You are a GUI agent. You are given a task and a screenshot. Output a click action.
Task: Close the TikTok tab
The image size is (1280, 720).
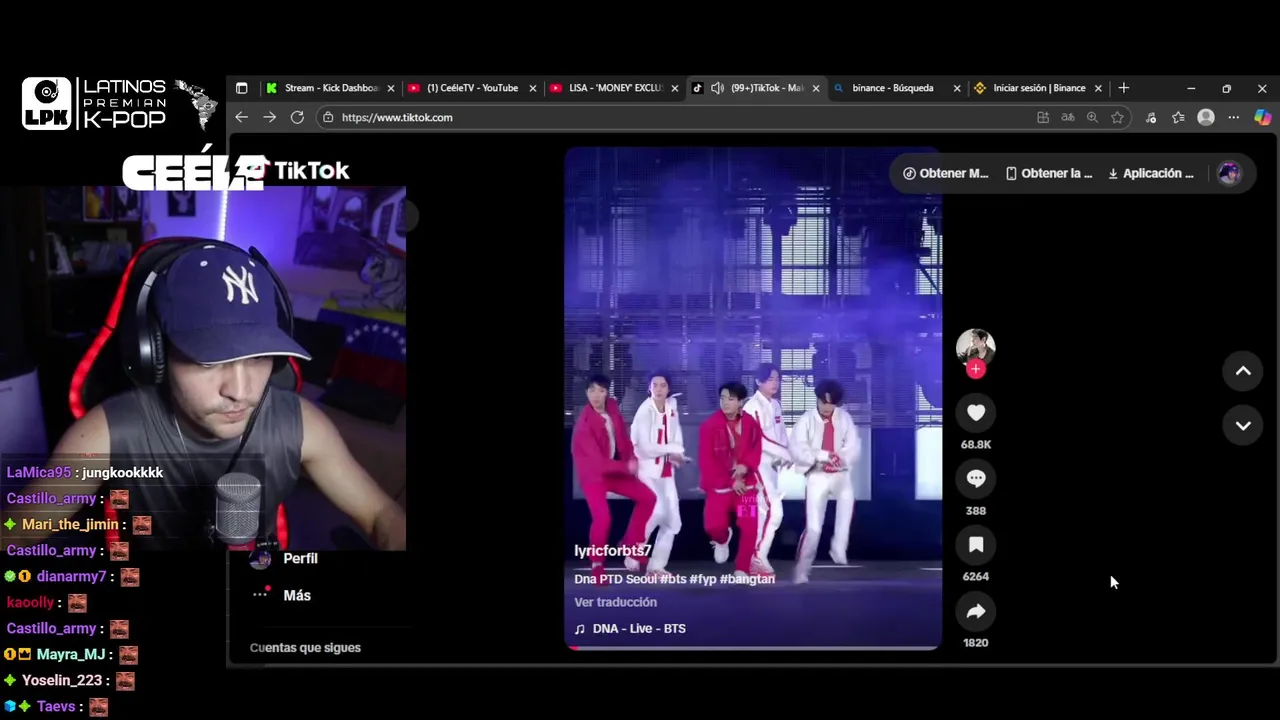[x=816, y=88]
